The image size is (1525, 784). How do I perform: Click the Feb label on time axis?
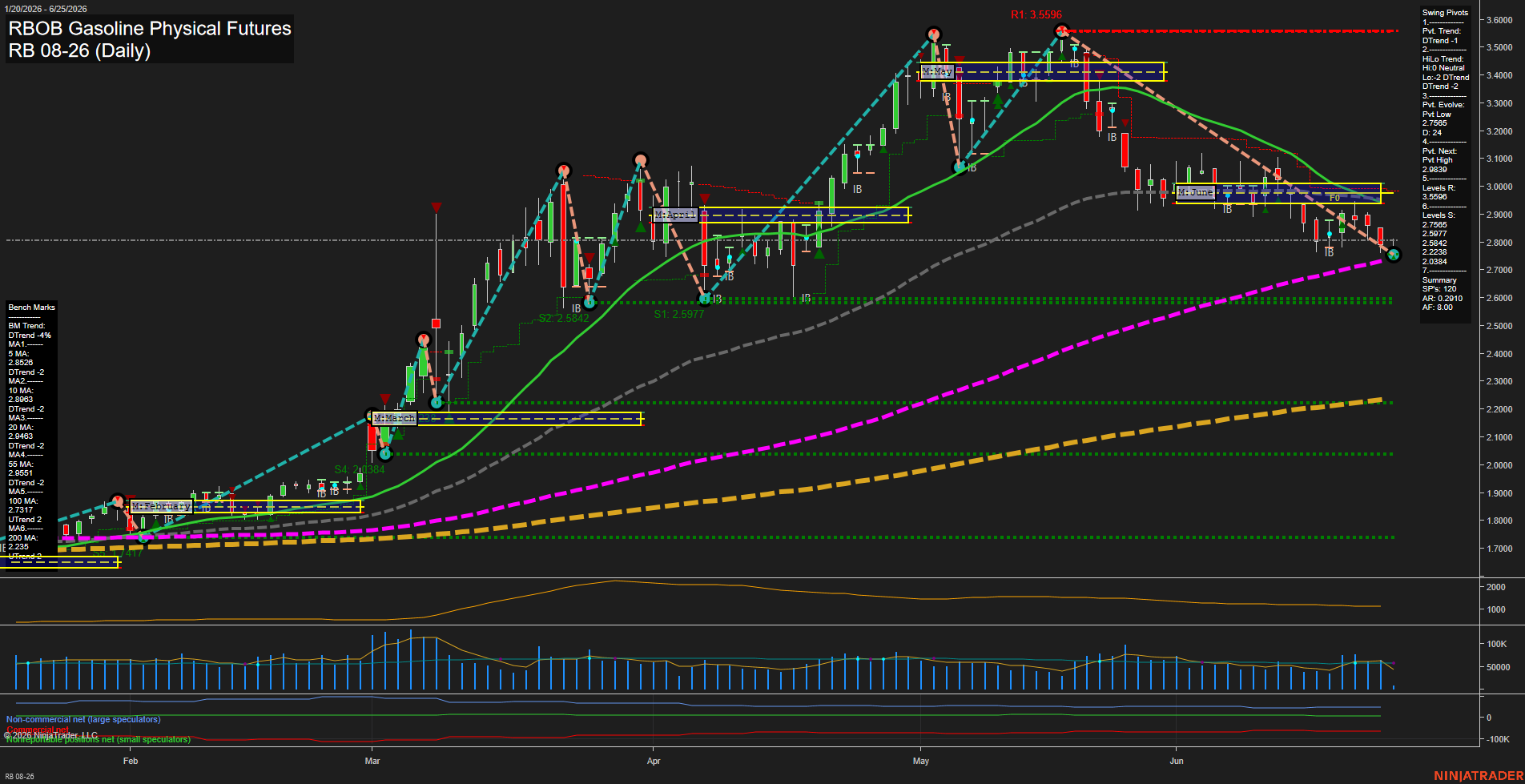[x=131, y=762]
